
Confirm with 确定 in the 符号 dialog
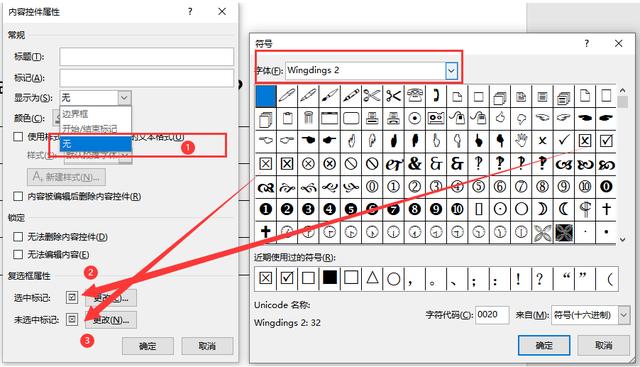coord(544,345)
